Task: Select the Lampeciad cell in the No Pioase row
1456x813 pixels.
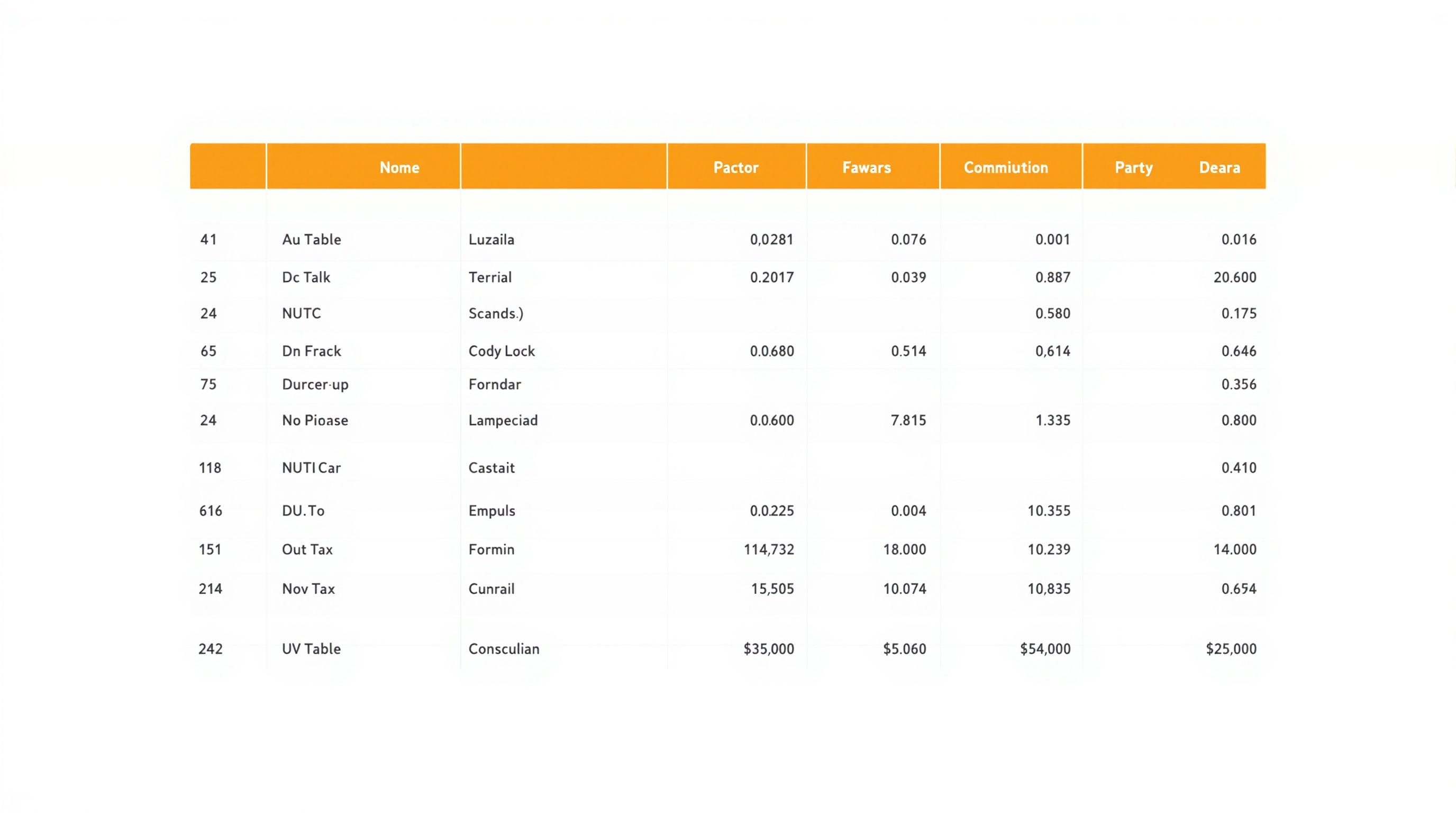Action: [503, 420]
